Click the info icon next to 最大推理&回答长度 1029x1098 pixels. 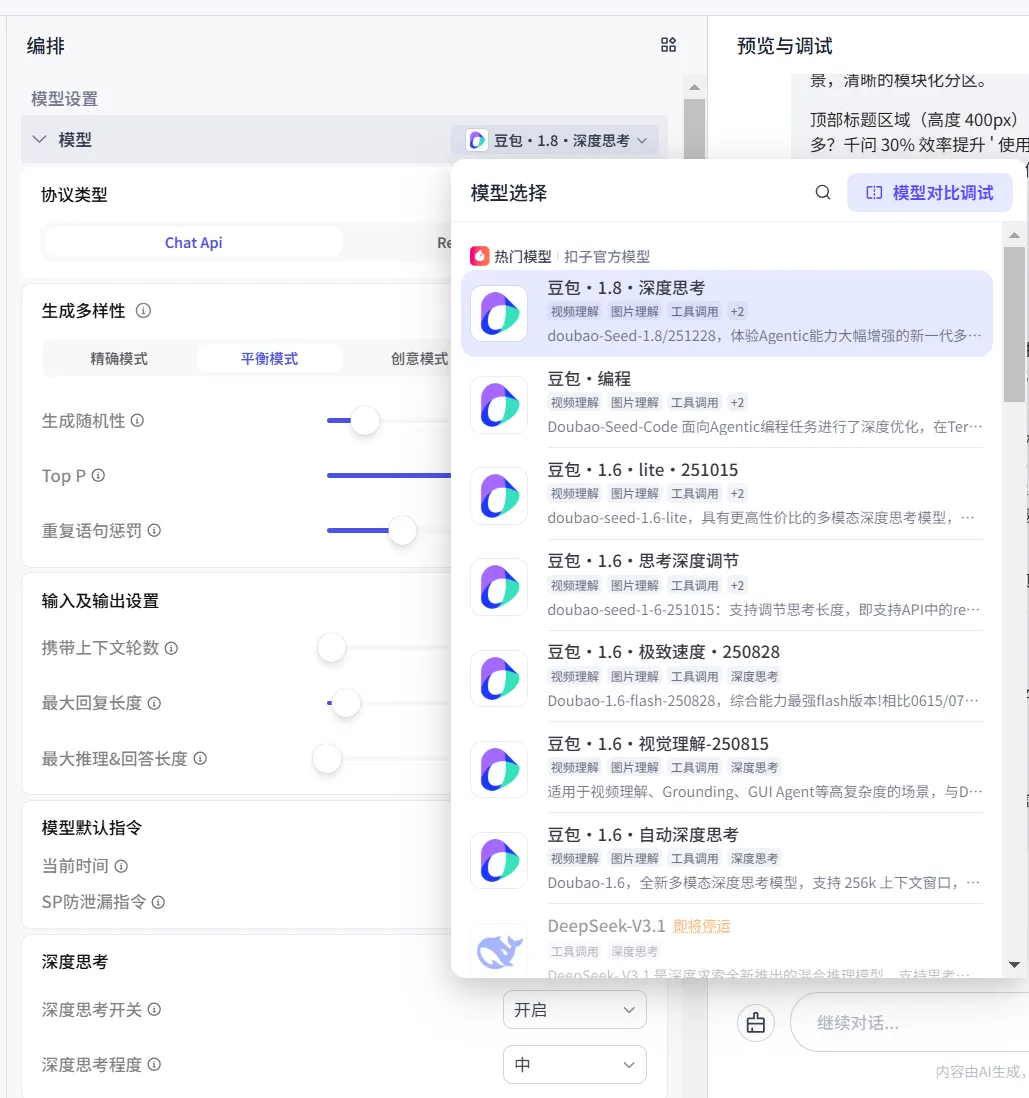[x=200, y=758]
